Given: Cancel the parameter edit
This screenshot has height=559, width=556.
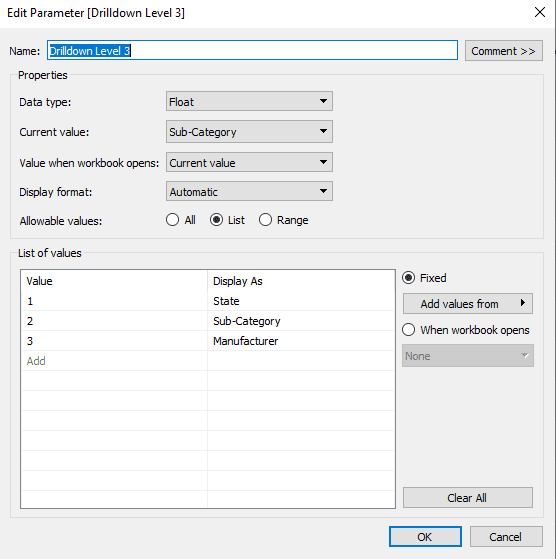Looking at the screenshot, I should click(x=506, y=537).
